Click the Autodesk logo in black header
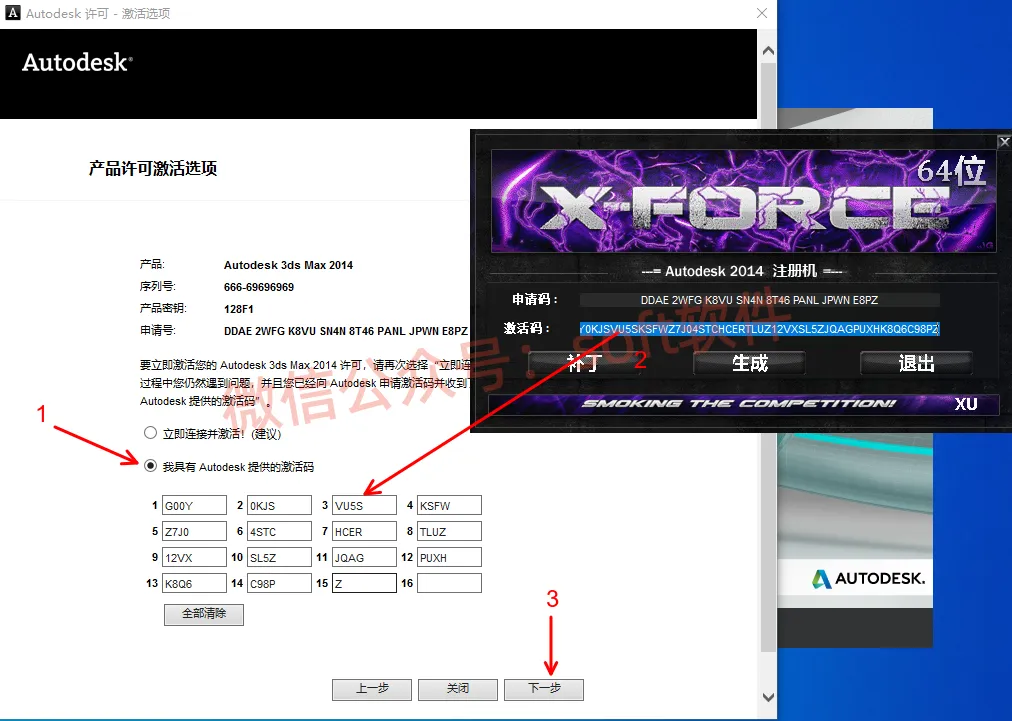Viewport: 1012px width, 721px height. pos(77,63)
